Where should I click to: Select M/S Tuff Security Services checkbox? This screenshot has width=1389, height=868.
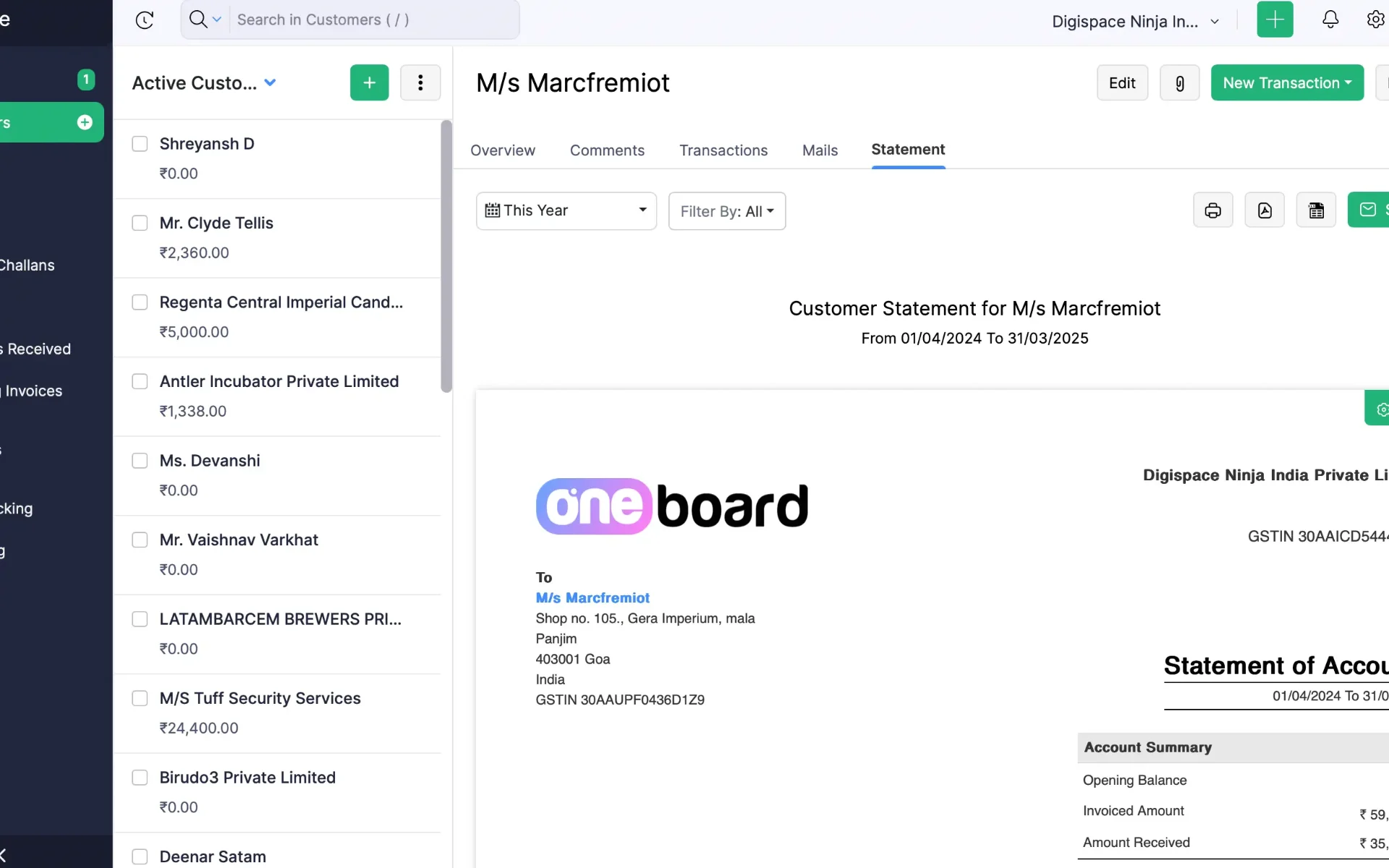140,698
